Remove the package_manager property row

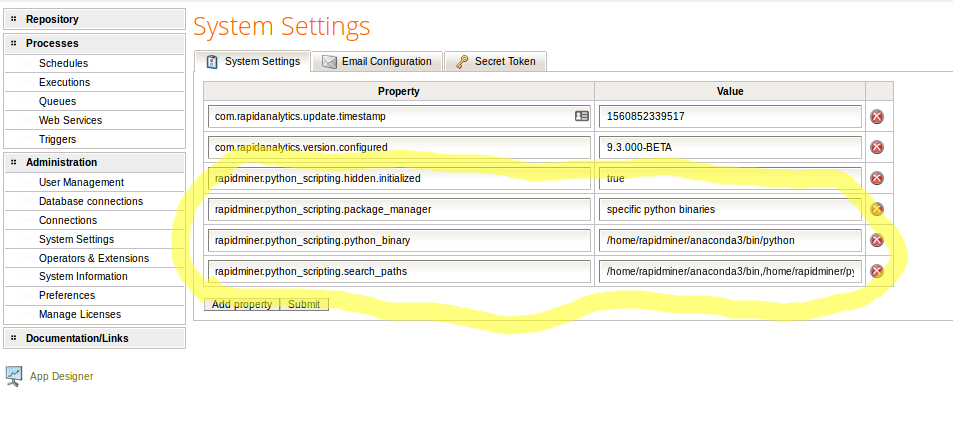[877, 209]
